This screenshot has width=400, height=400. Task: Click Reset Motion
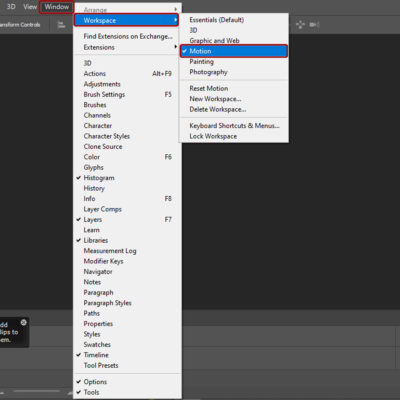234,88
